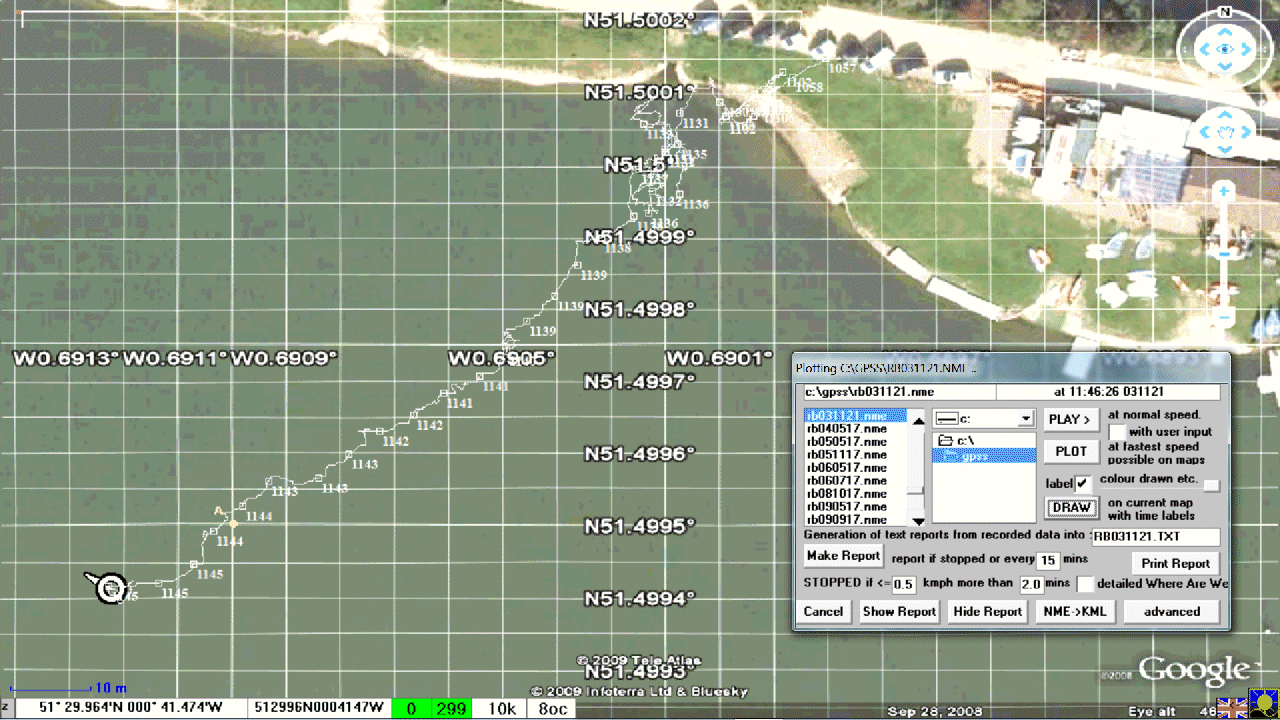Screen dimensions: 1280x720
Task: Click the zoom in plus icon
Action: [x=1224, y=192]
